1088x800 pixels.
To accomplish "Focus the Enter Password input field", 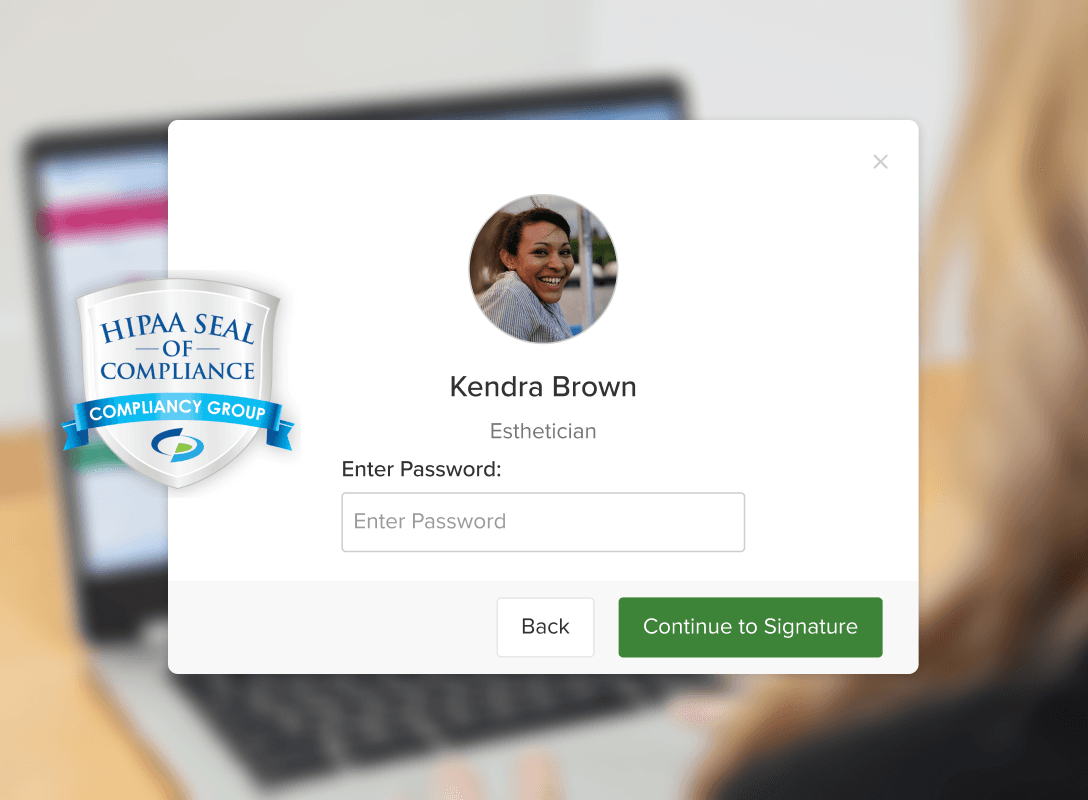I will pos(543,522).
